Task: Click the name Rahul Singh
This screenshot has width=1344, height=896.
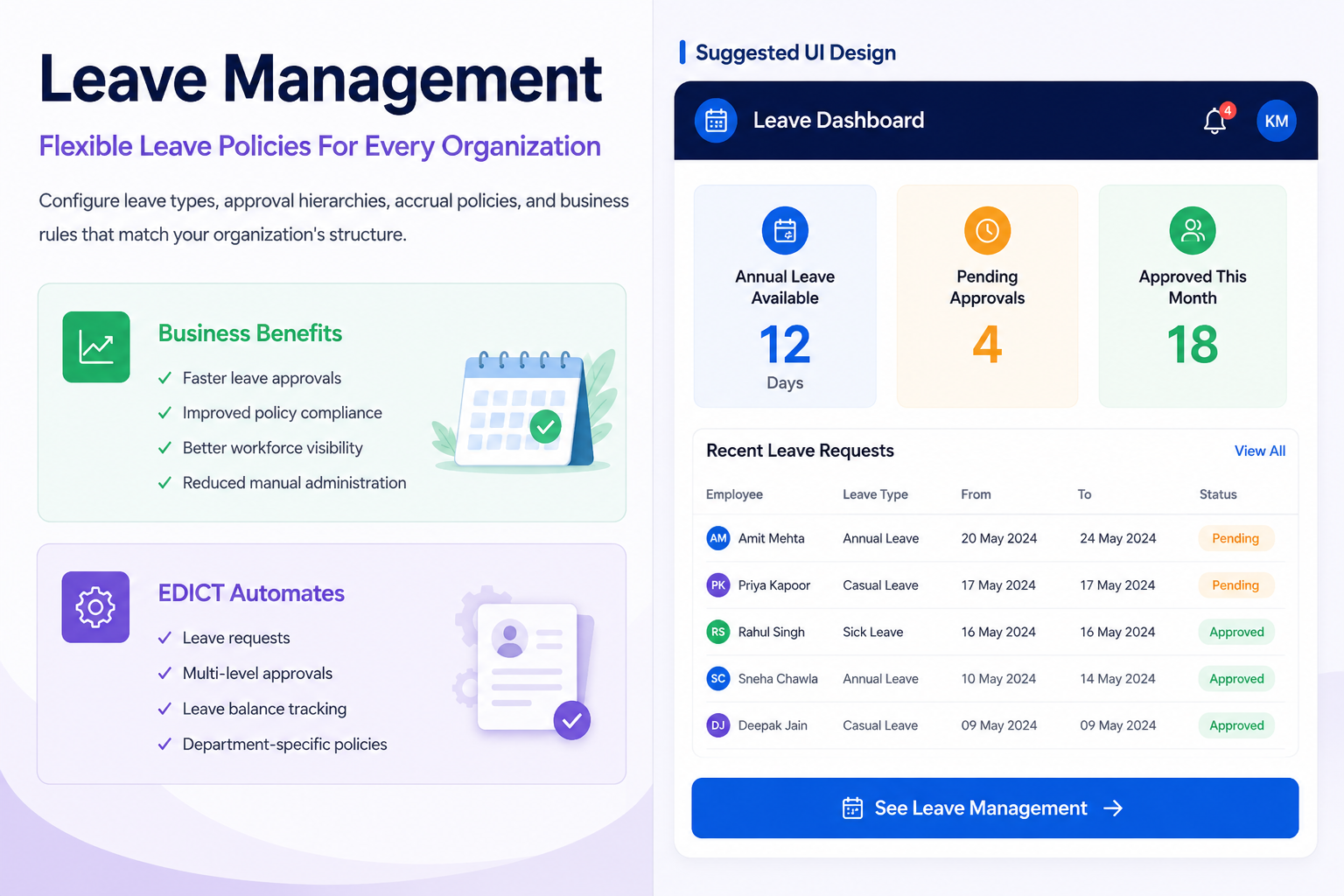Action: click(x=771, y=632)
